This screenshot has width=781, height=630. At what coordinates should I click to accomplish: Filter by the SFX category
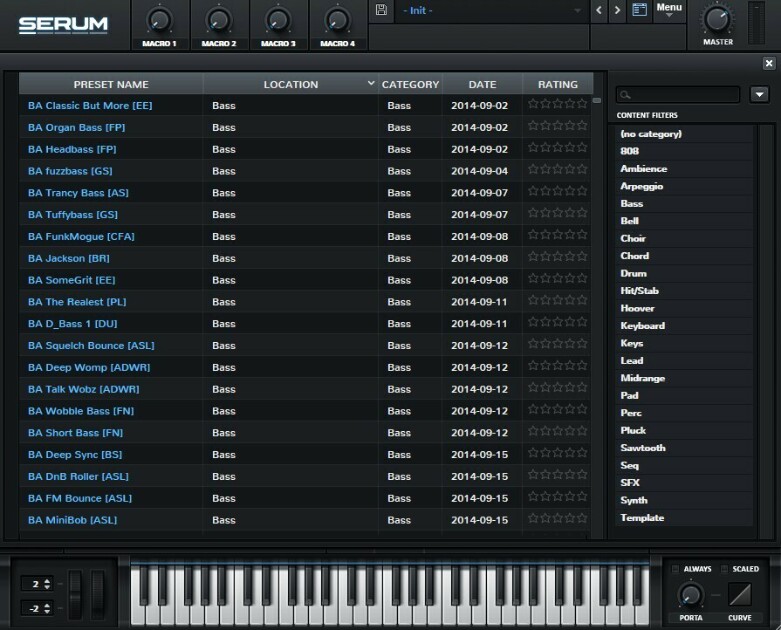pos(683,482)
